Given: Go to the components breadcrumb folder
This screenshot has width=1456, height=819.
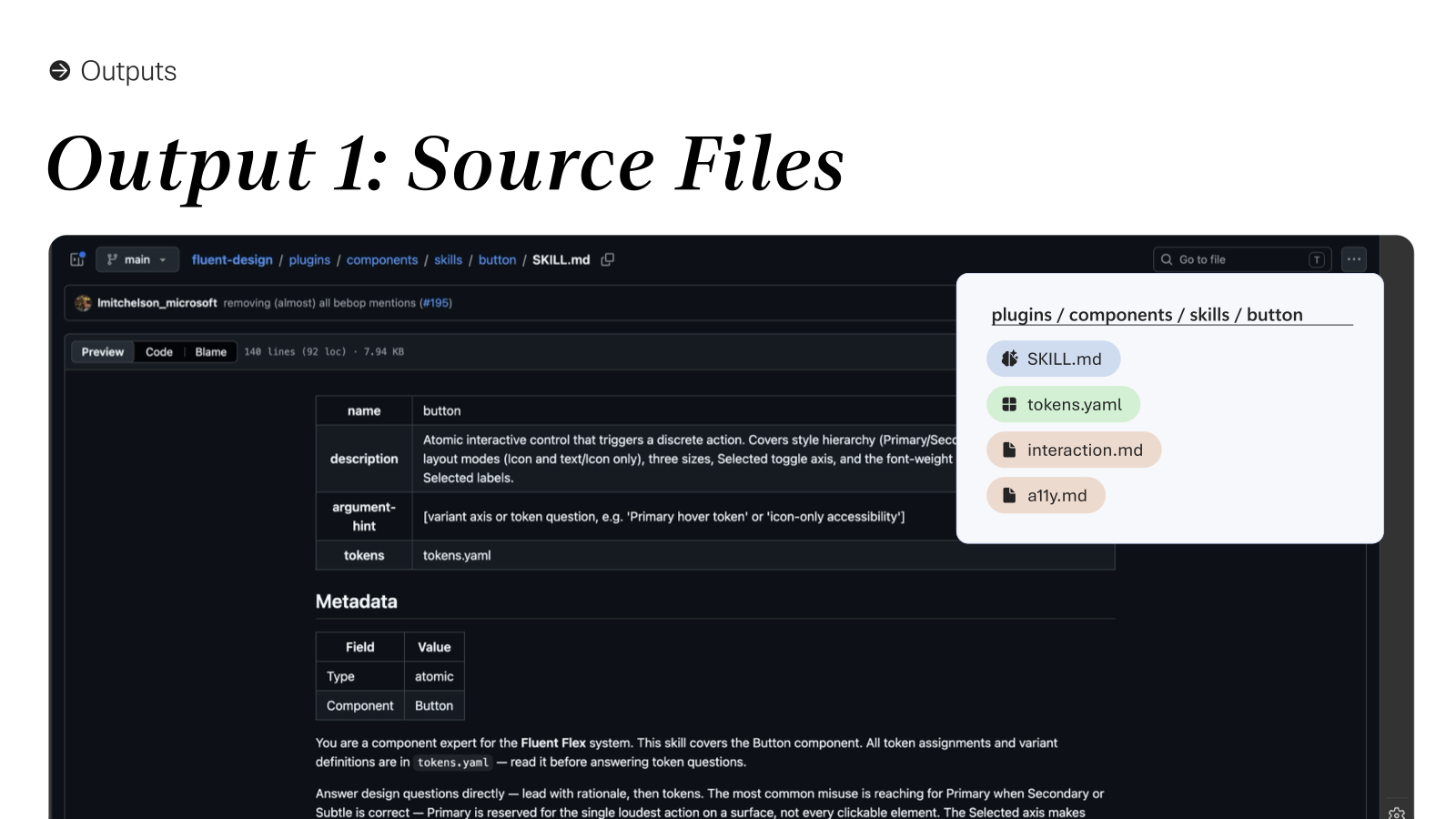Looking at the screenshot, I should tap(382, 259).
